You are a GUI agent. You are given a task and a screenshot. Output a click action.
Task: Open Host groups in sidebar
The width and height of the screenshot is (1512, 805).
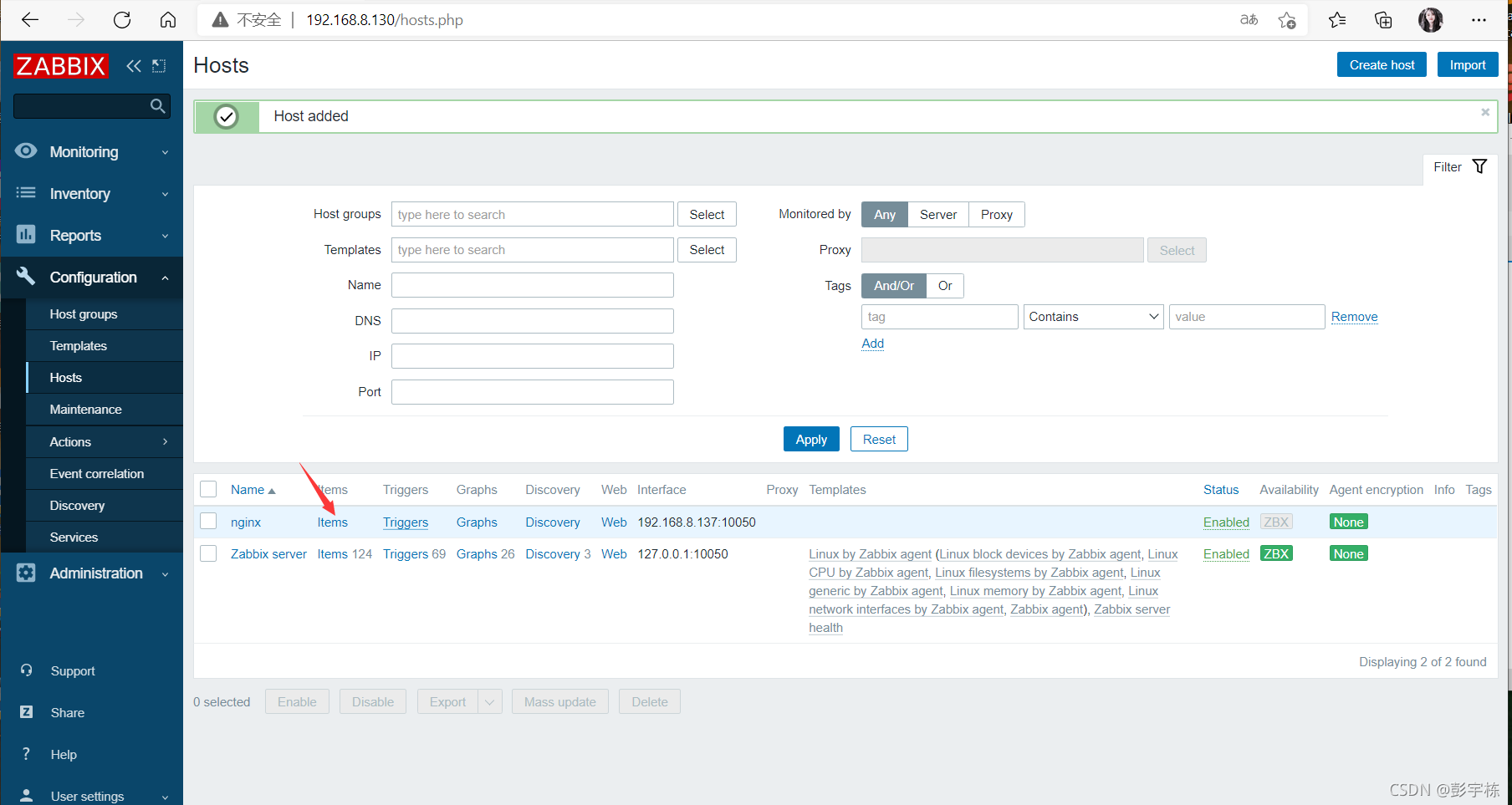[x=84, y=314]
